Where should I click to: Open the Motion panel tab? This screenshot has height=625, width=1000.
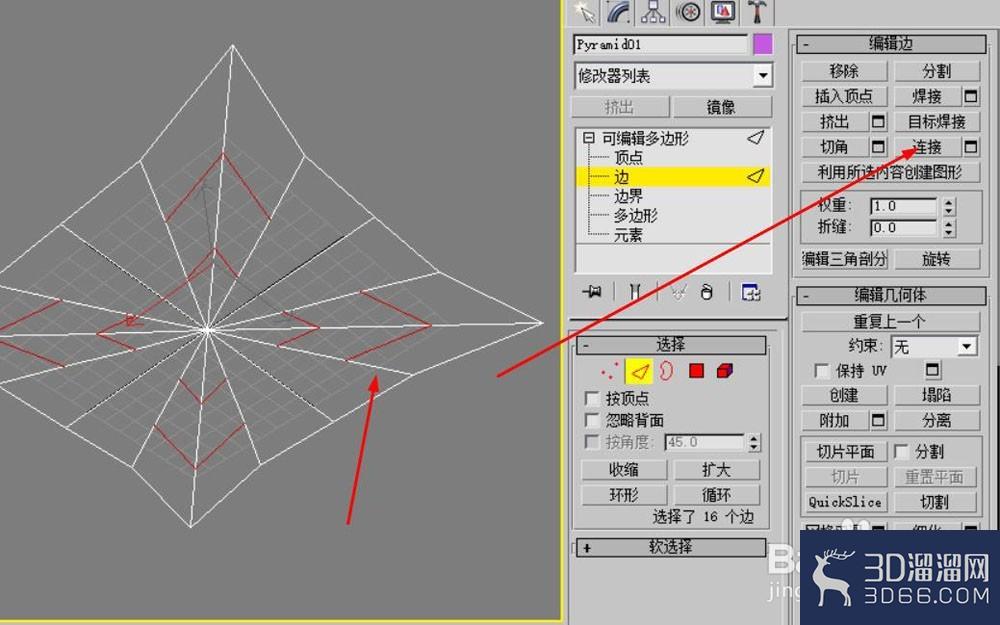pyautogui.click(x=688, y=12)
